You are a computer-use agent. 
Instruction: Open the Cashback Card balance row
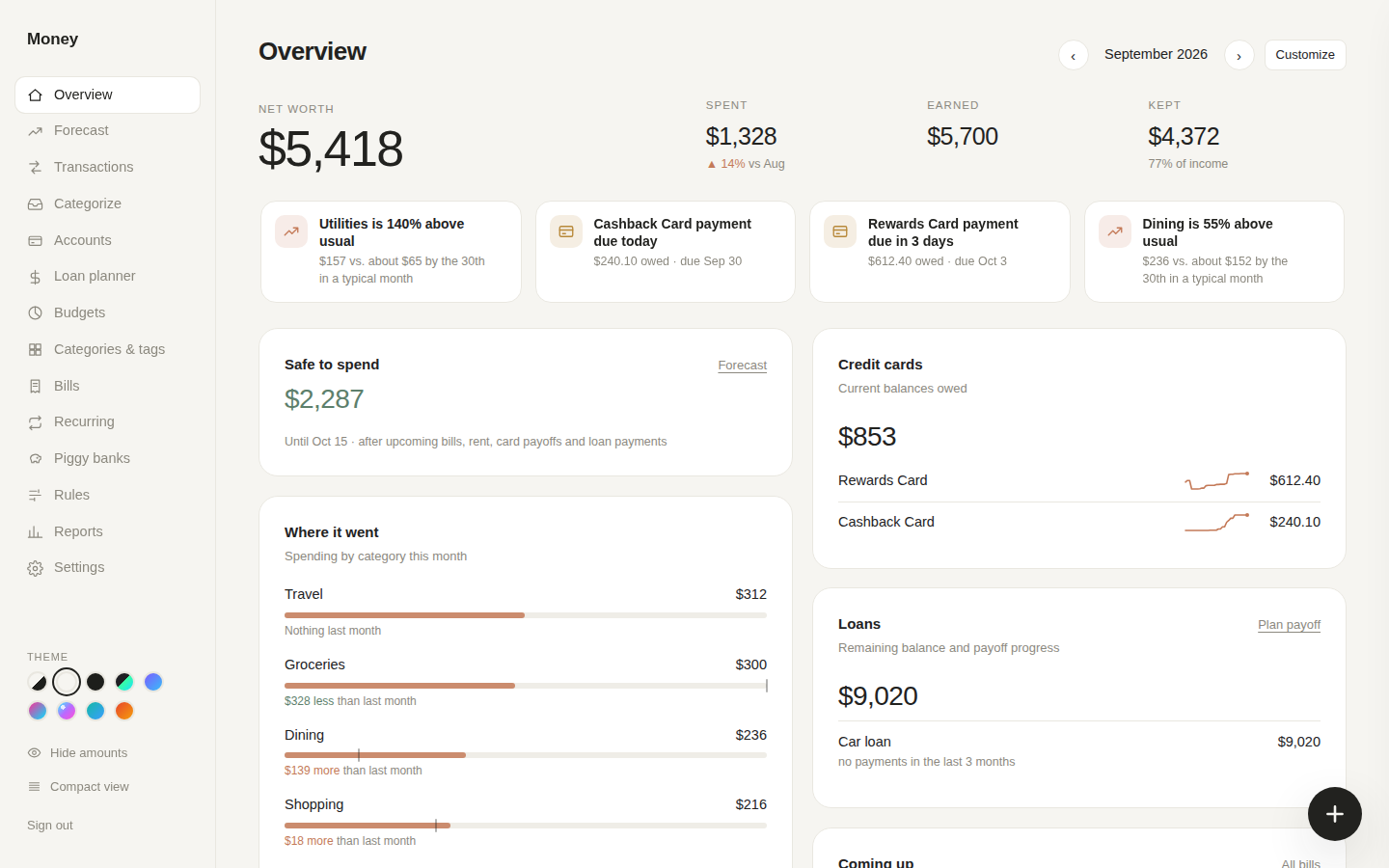pos(1079,522)
